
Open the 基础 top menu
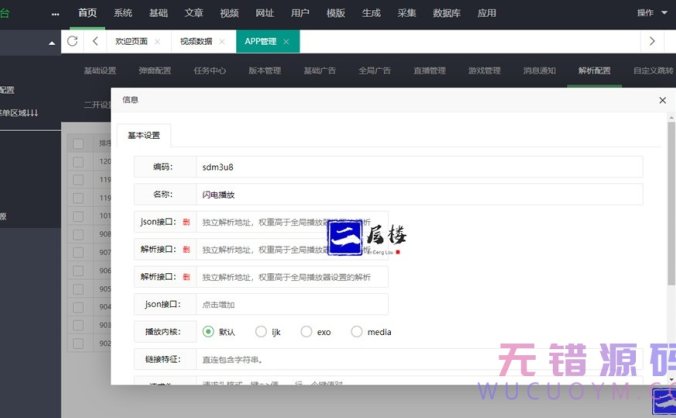[158, 13]
